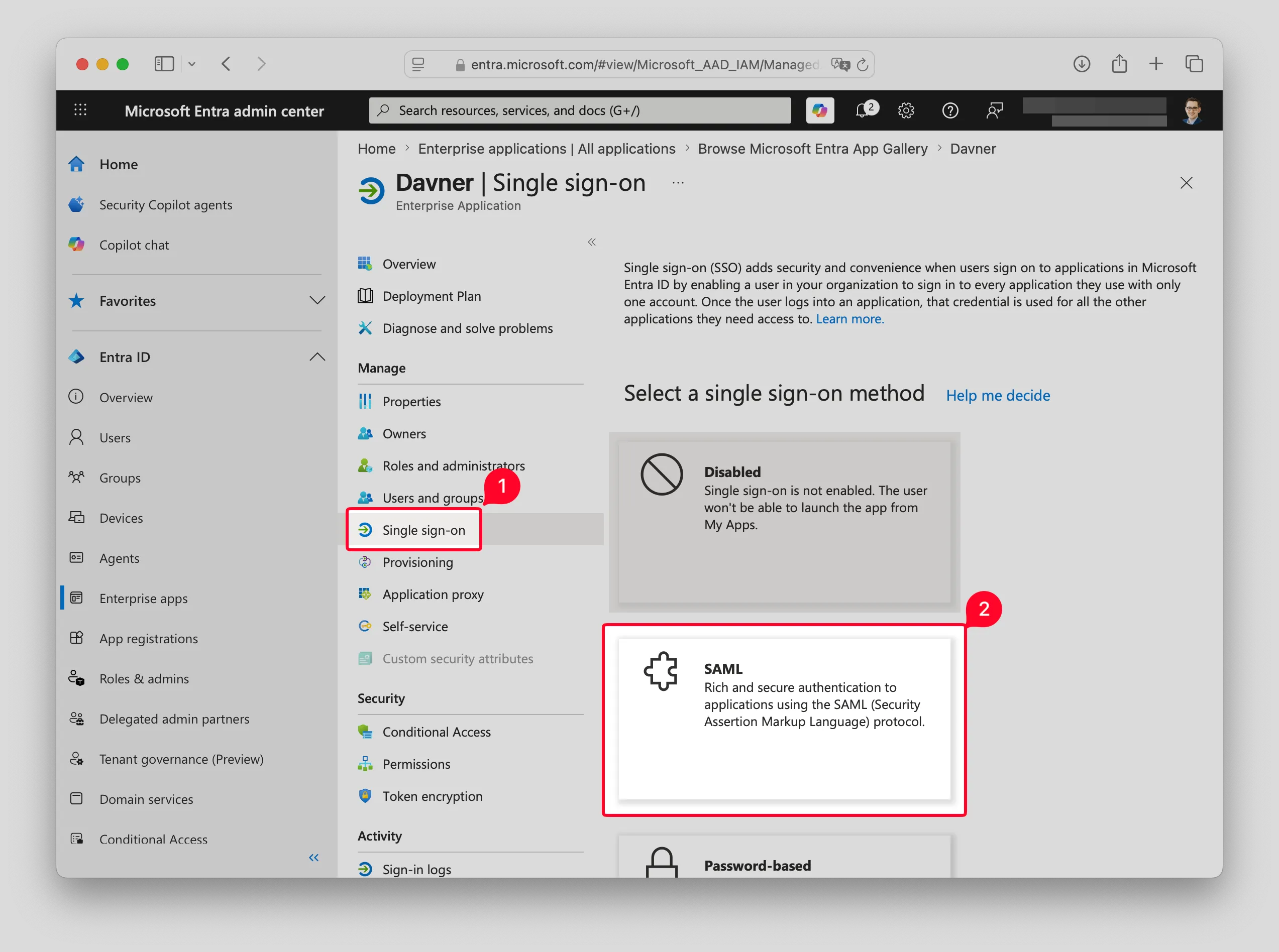
Task: Click the Safari sidebar toggle icon
Action: click(164, 63)
